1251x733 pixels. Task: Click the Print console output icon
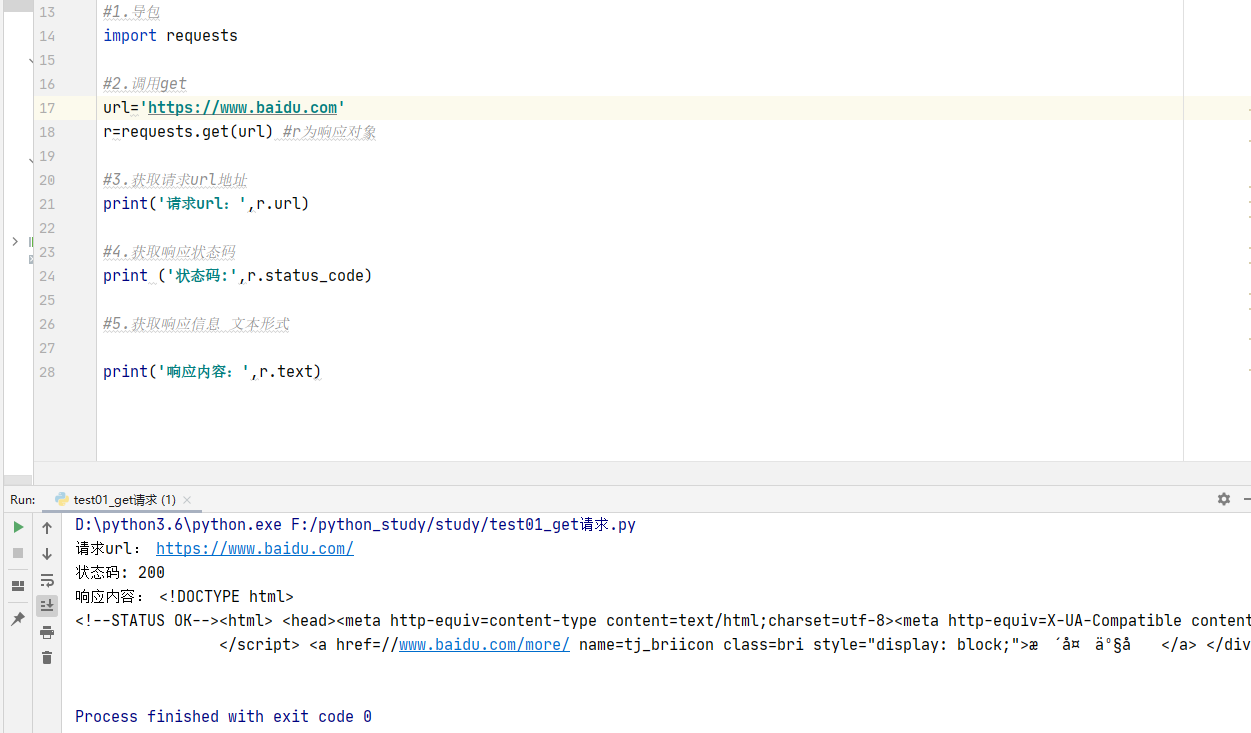[x=47, y=632]
